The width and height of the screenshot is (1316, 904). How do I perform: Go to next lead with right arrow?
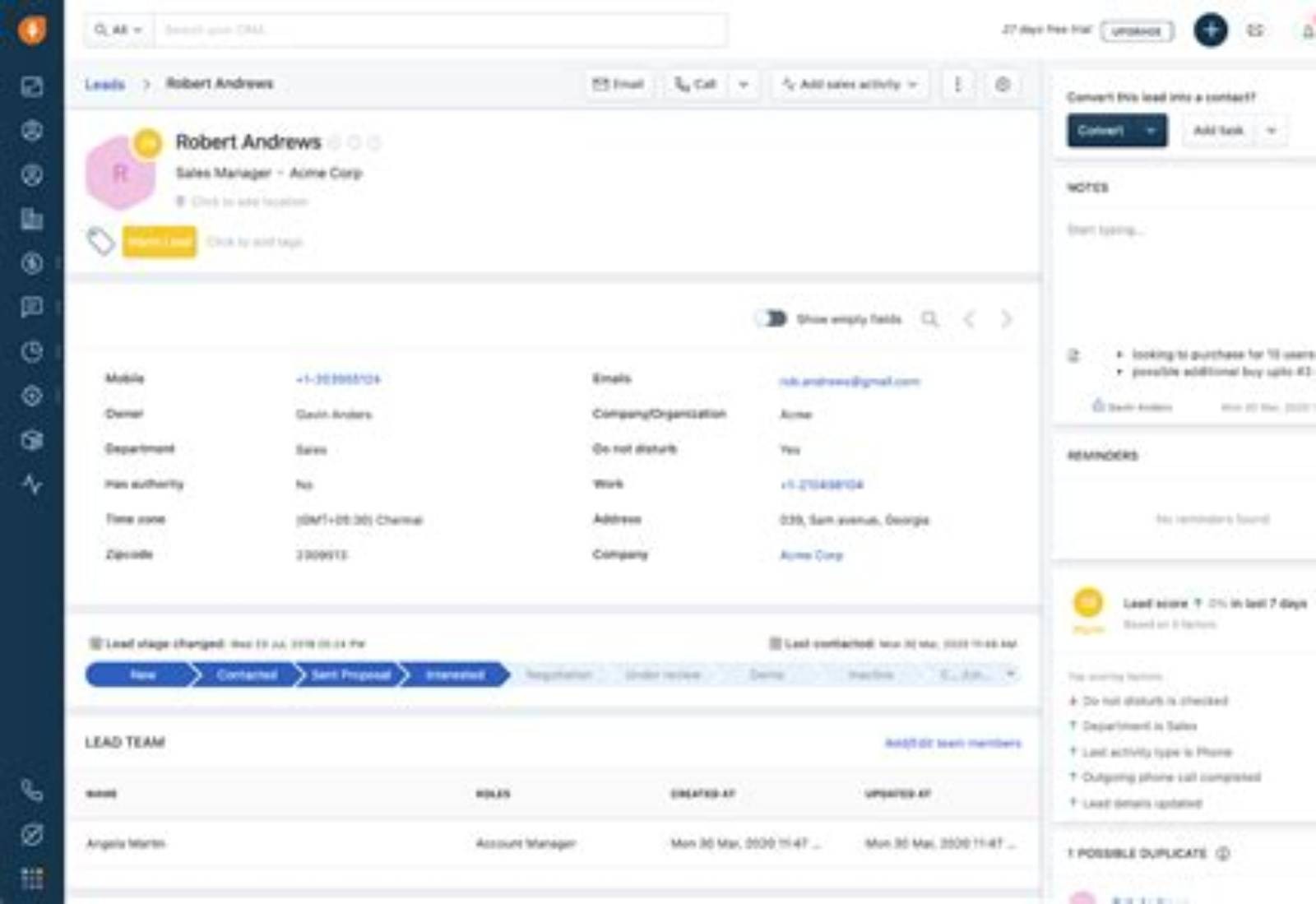click(1006, 318)
